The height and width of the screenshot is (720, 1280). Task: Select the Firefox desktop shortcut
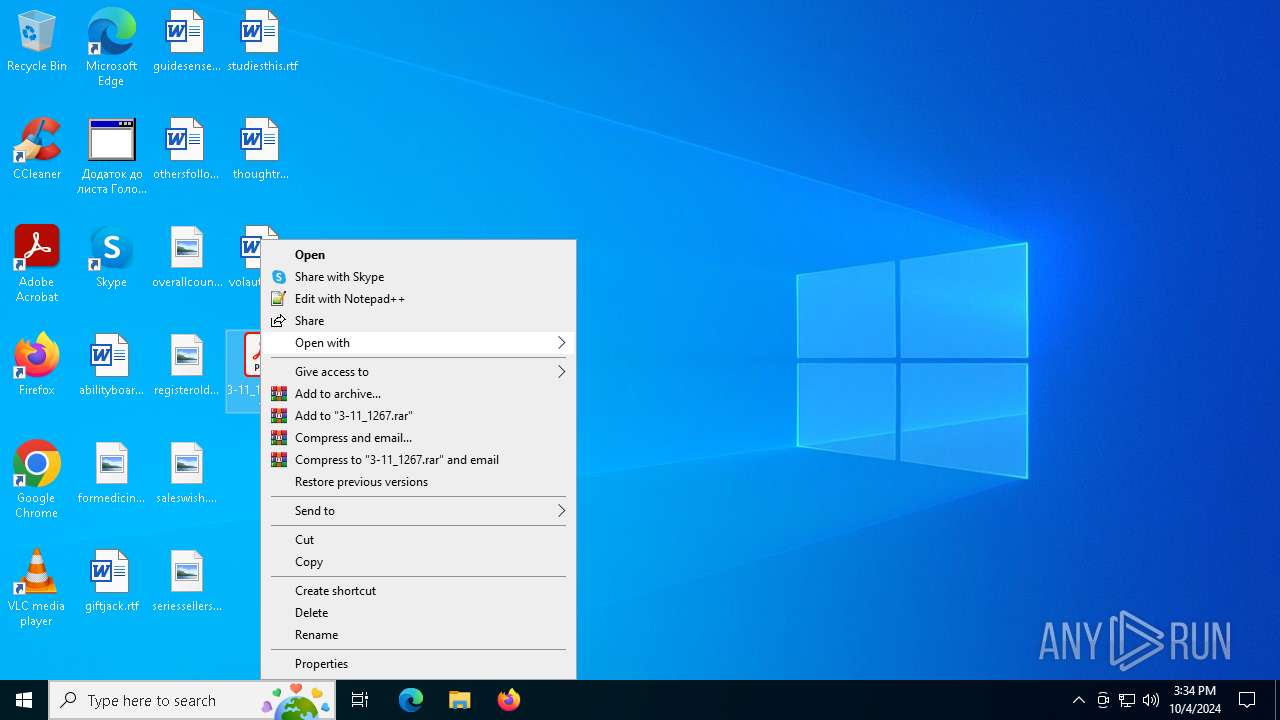point(37,366)
